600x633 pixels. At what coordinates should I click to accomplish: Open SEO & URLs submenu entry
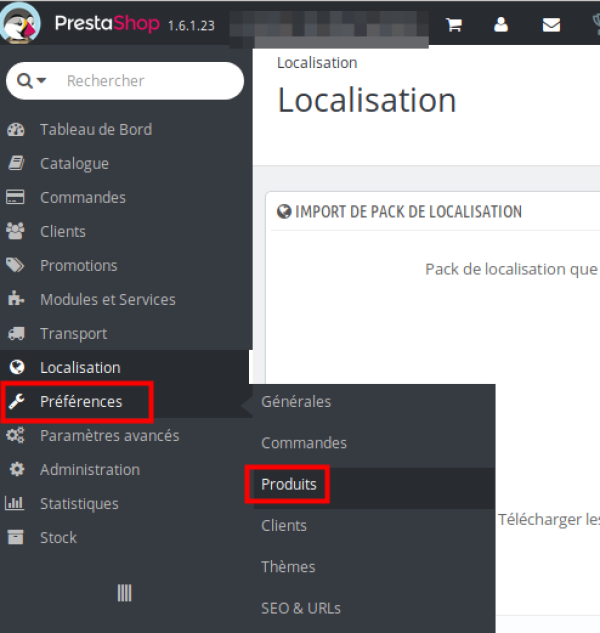(301, 608)
